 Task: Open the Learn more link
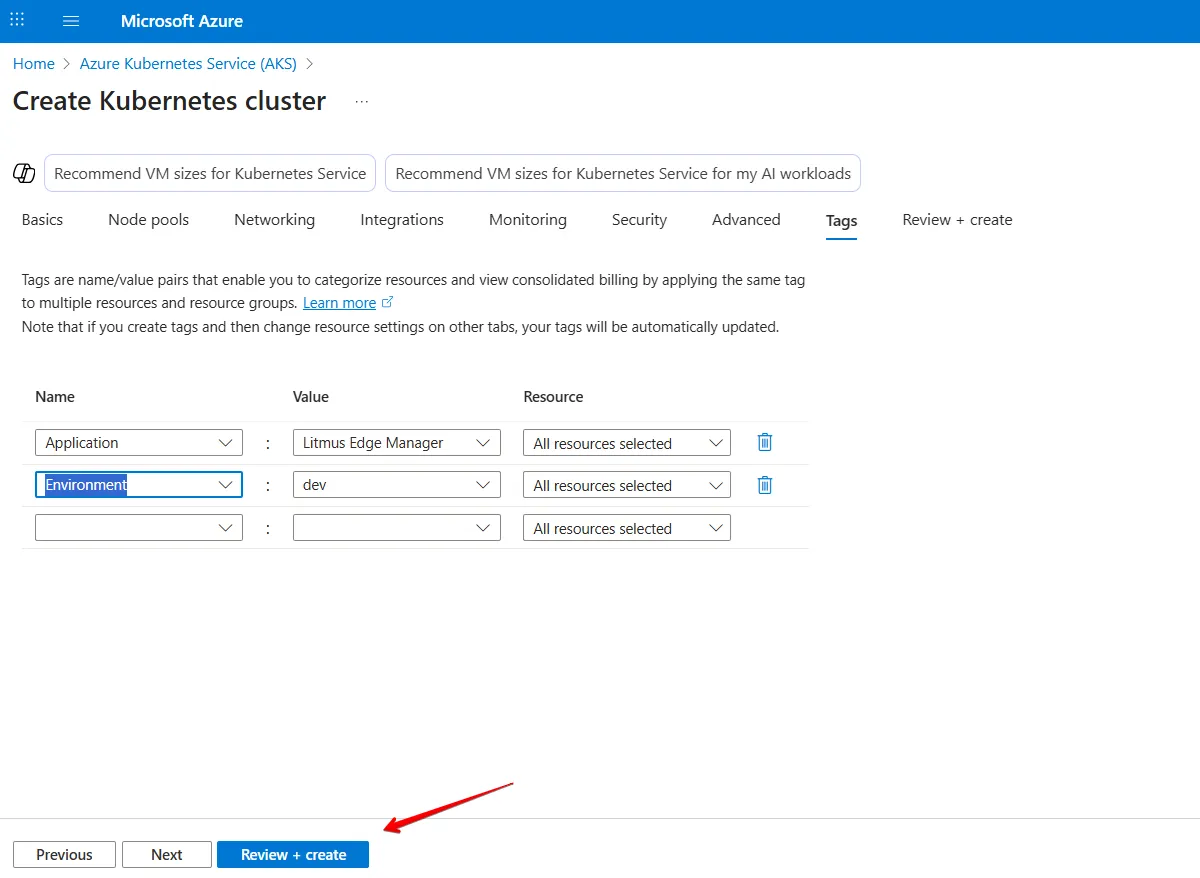(x=340, y=303)
